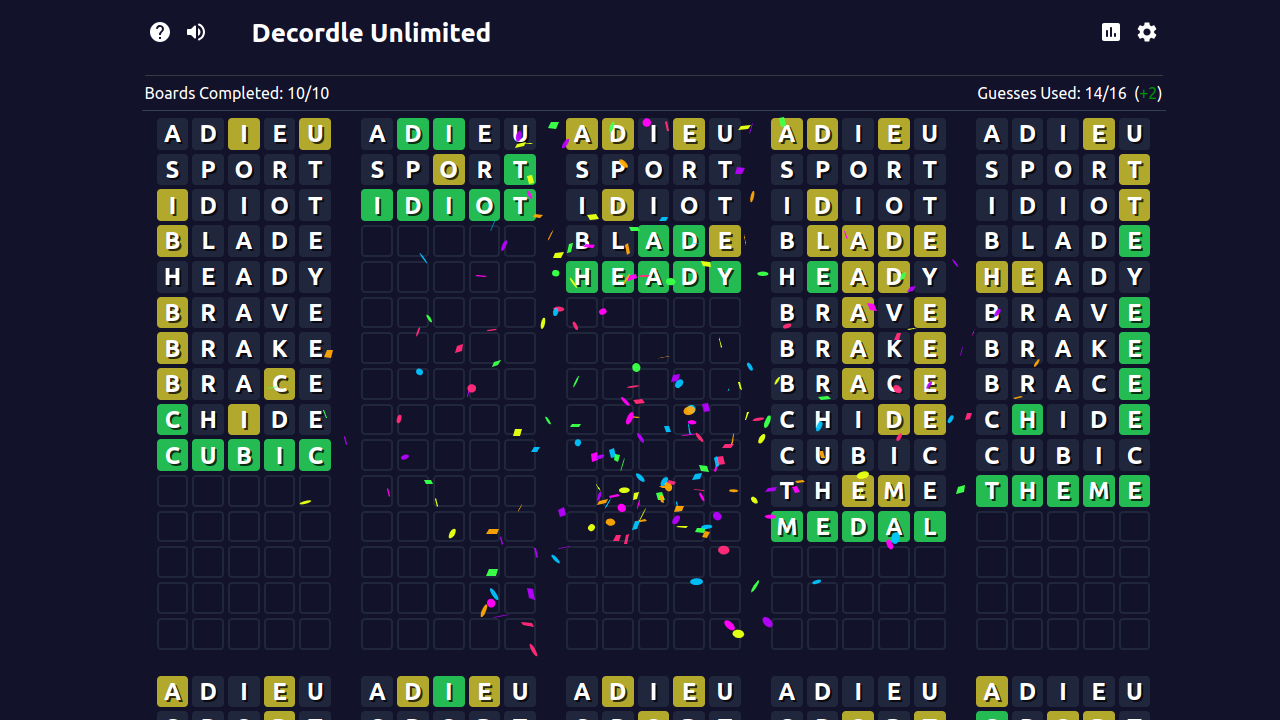Click green T ending the solved IDIOT row
Screen dimensions: 1280x720
pyautogui.click(x=520, y=206)
